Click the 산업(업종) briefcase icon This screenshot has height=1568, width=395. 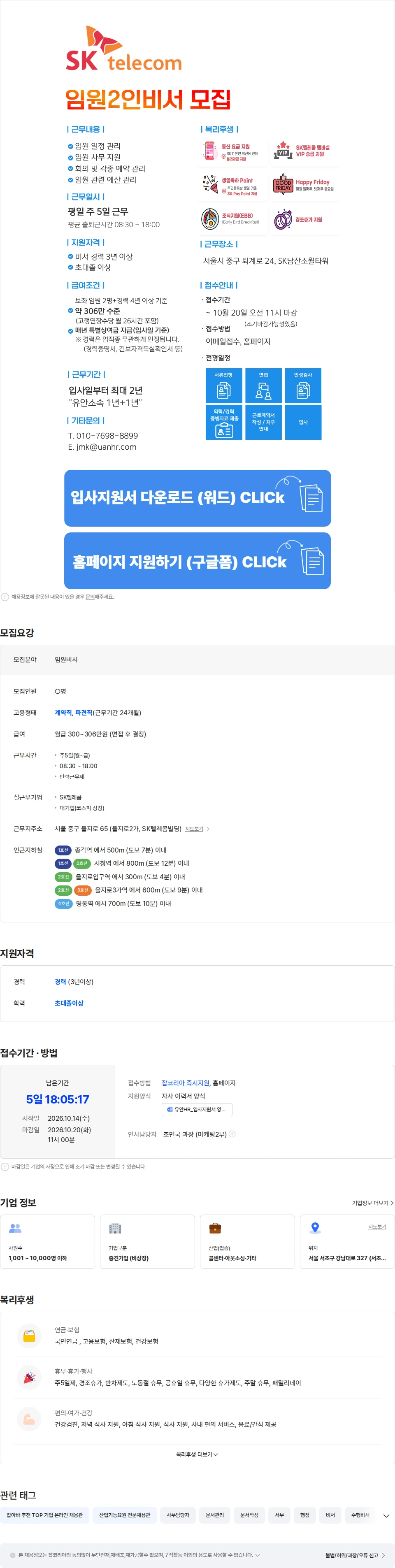pos(215,1228)
